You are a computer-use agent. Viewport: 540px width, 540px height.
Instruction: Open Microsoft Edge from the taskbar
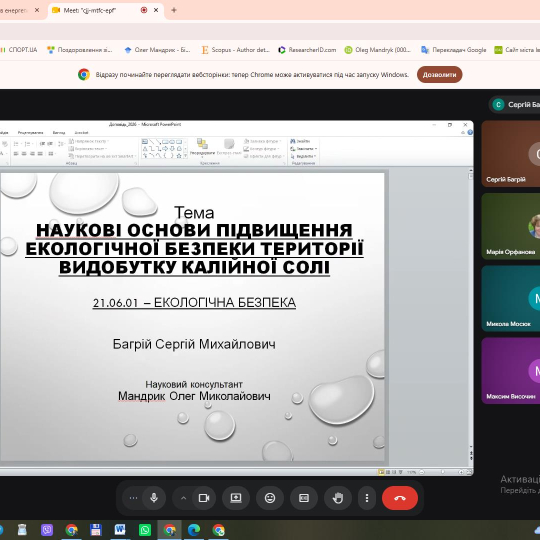pos(194,530)
